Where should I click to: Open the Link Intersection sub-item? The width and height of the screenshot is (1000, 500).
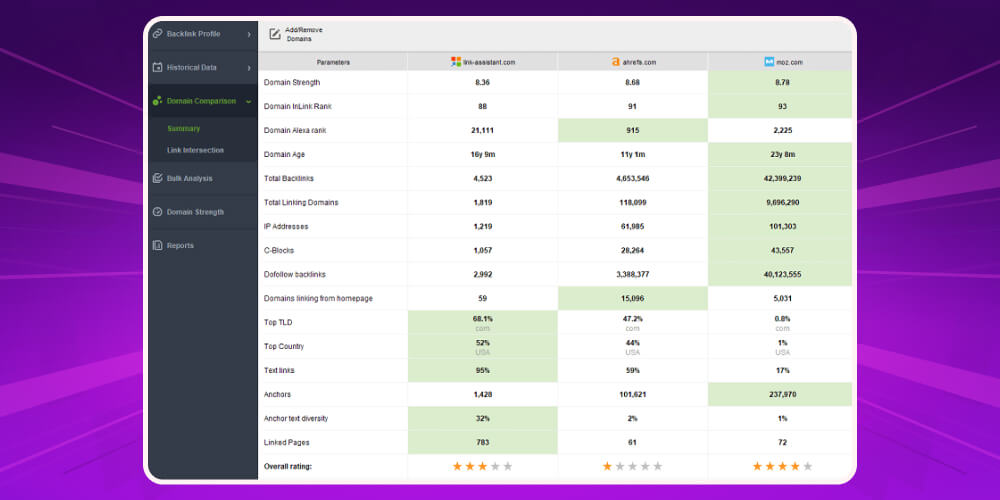point(195,151)
